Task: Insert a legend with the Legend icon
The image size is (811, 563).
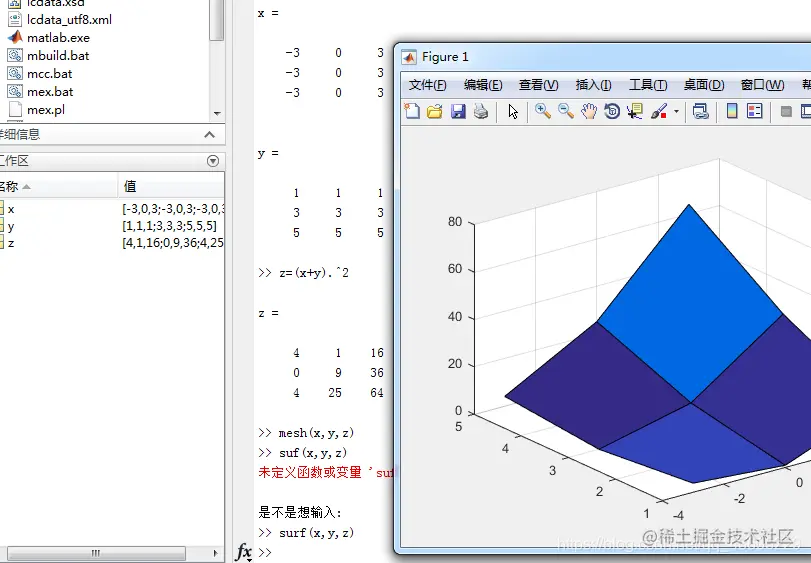Action: tap(755, 111)
